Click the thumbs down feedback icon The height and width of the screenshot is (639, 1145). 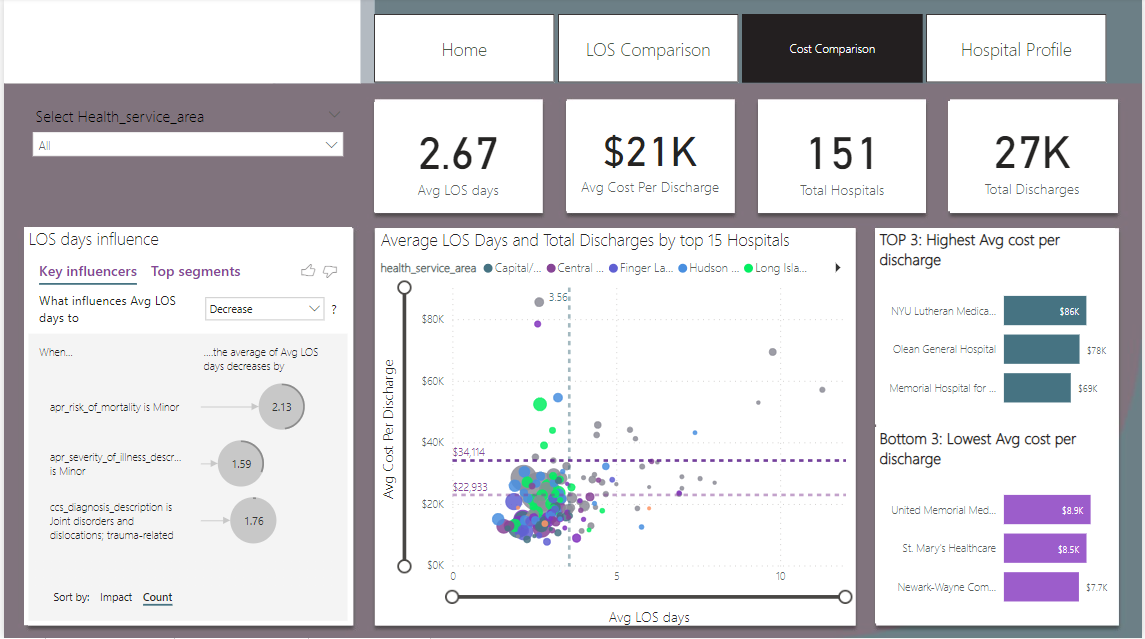tap(330, 271)
